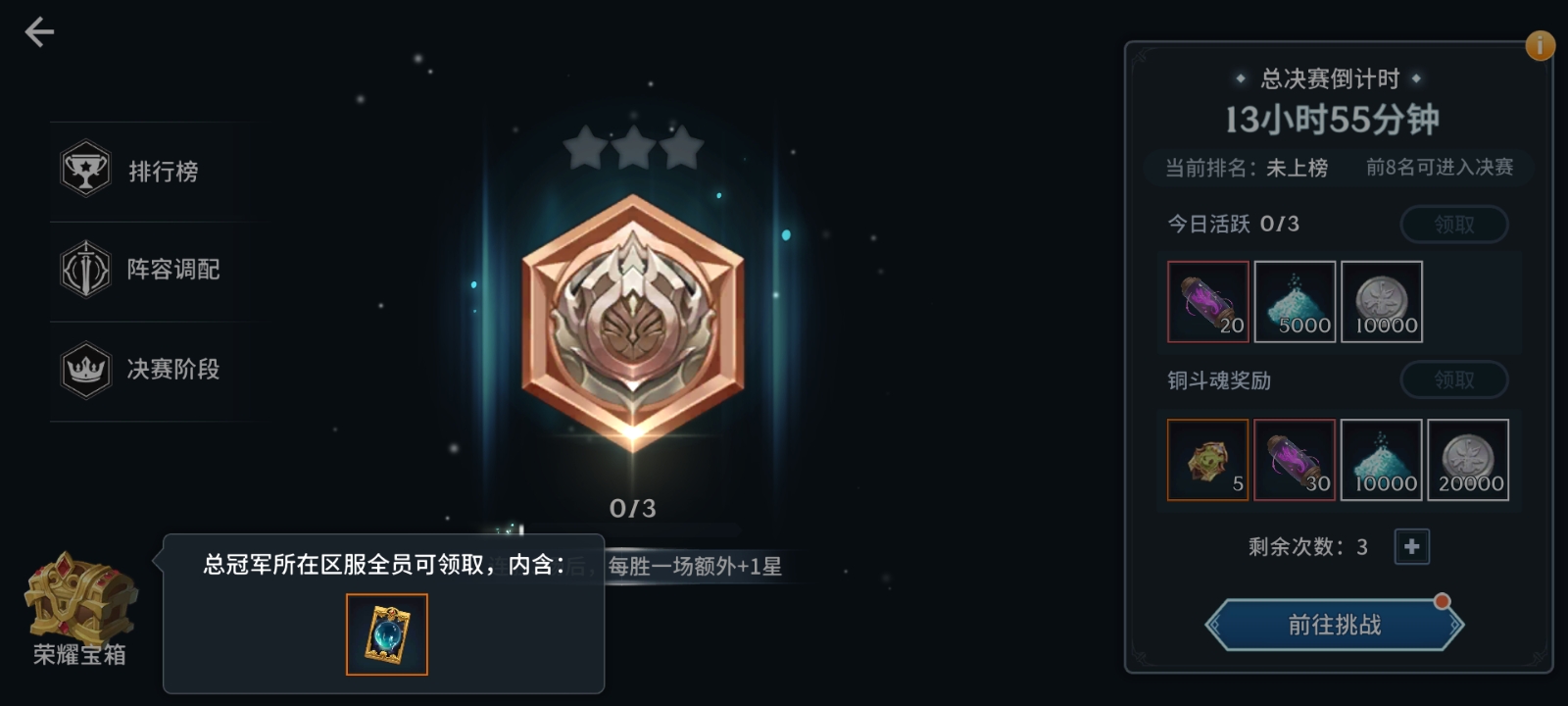The width and height of the screenshot is (1568, 706).
Task: Tap the blue powder reward with 5000
Action: [1295, 302]
